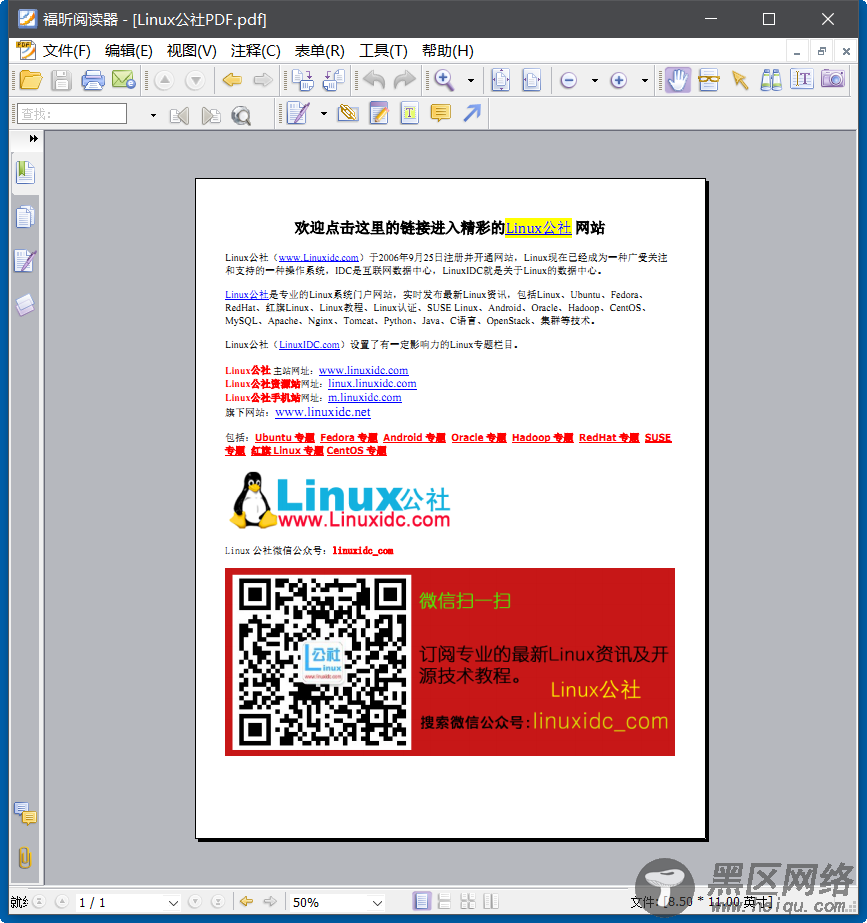This screenshot has width=867, height=923.
Task: Switch to the four-square grid page layout
Action: click(468, 901)
